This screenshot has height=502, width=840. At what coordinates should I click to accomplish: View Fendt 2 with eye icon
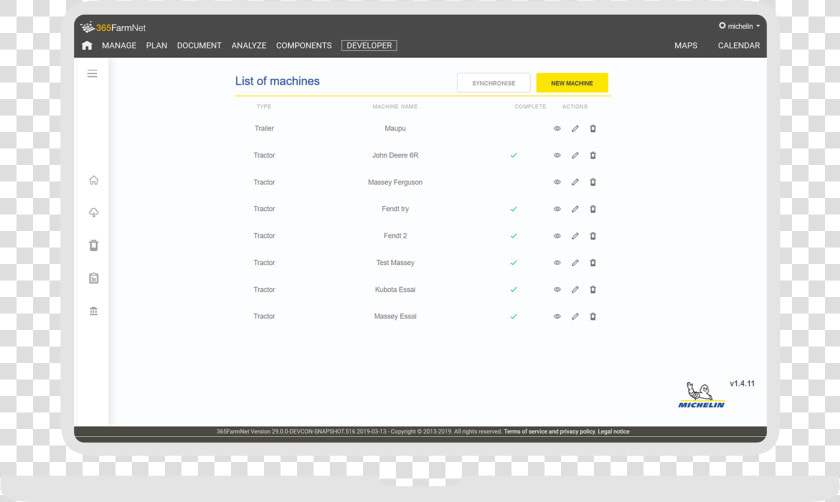(x=557, y=236)
